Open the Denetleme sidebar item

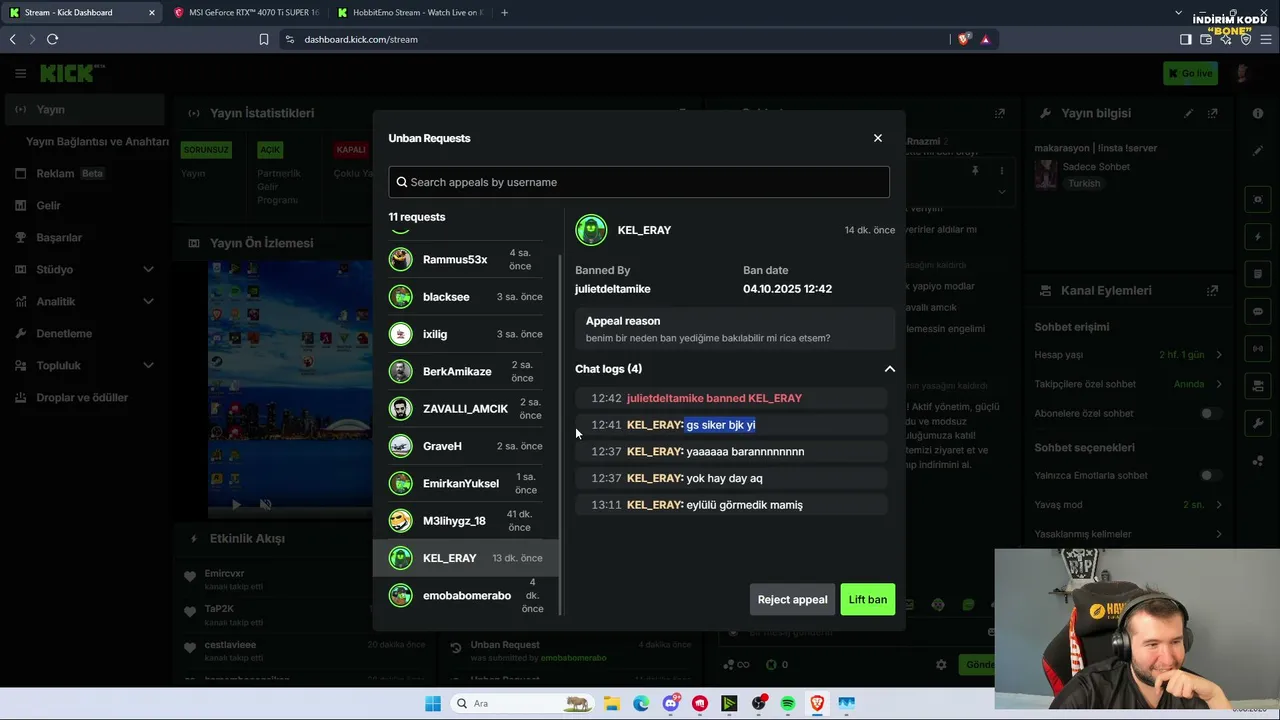tap(84, 333)
